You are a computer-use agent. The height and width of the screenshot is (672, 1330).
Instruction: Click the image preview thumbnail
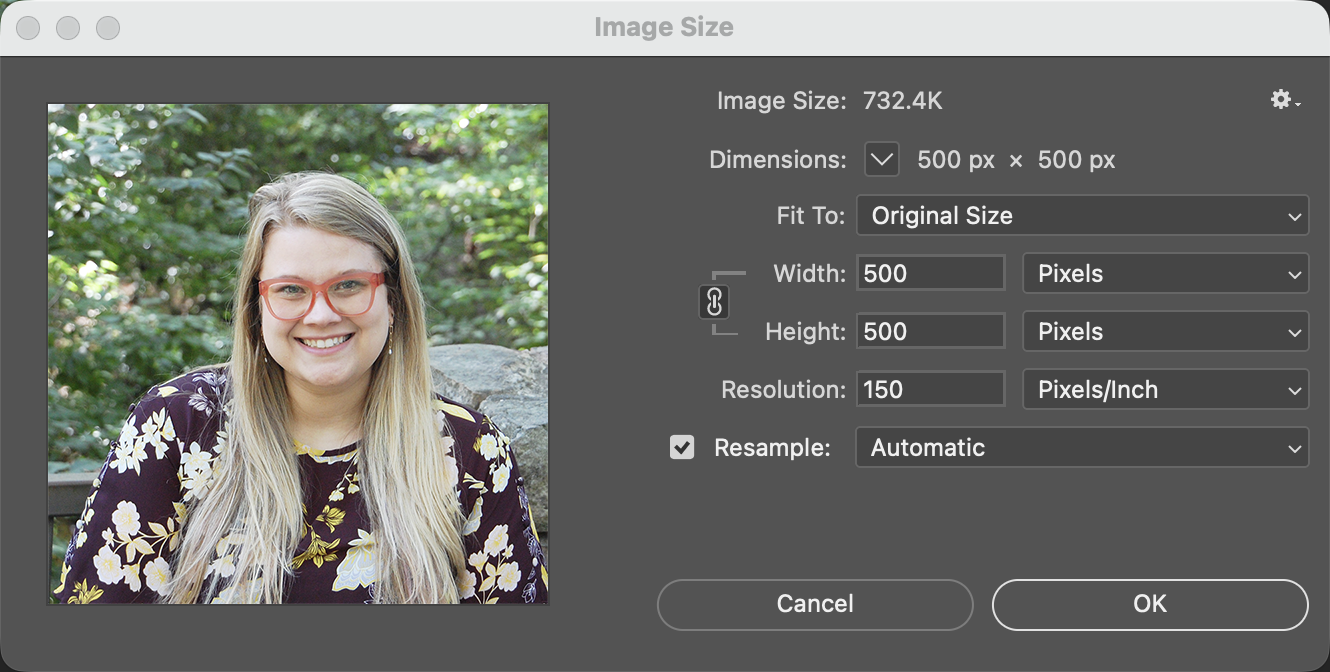pos(298,354)
